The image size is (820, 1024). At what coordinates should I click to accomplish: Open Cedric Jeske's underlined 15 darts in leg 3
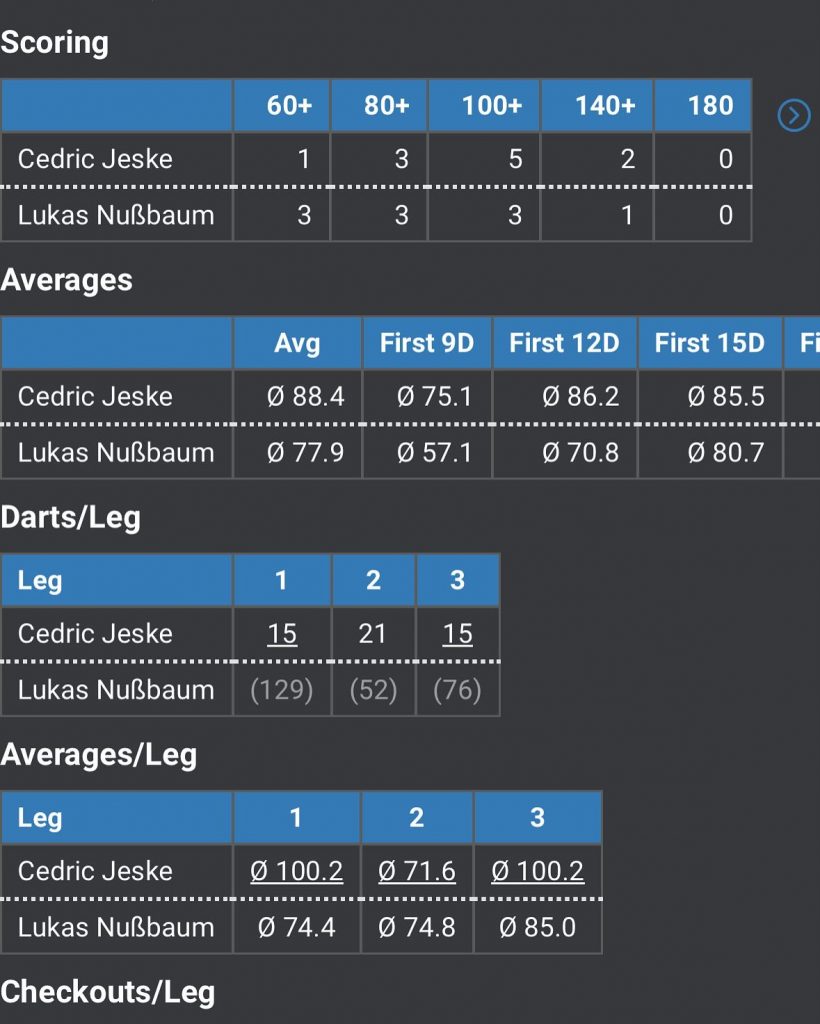tap(457, 634)
